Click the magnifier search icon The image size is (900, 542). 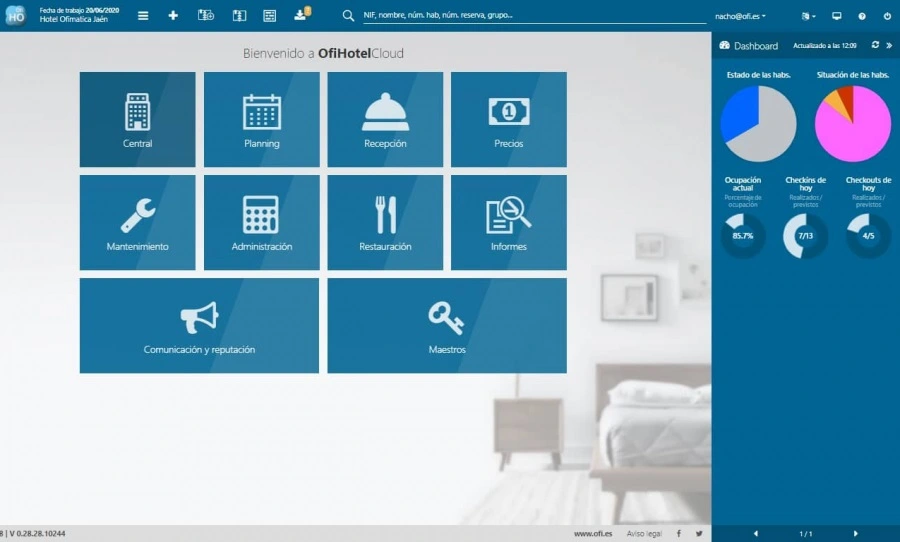(348, 16)
